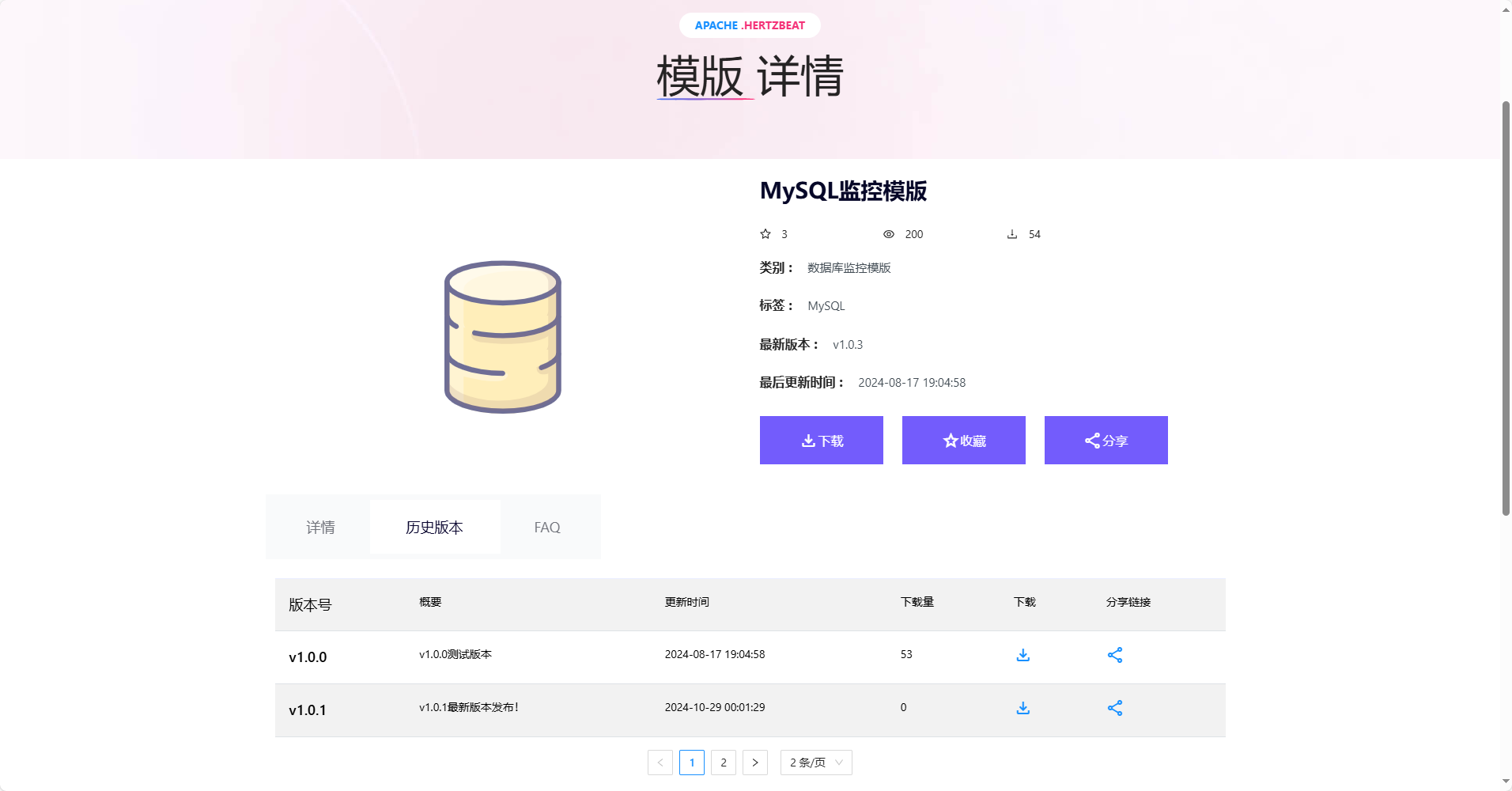Open the 2 条/页 page size dropdown
Viewport: 1512px width, 791px height.
click(815, 763)
